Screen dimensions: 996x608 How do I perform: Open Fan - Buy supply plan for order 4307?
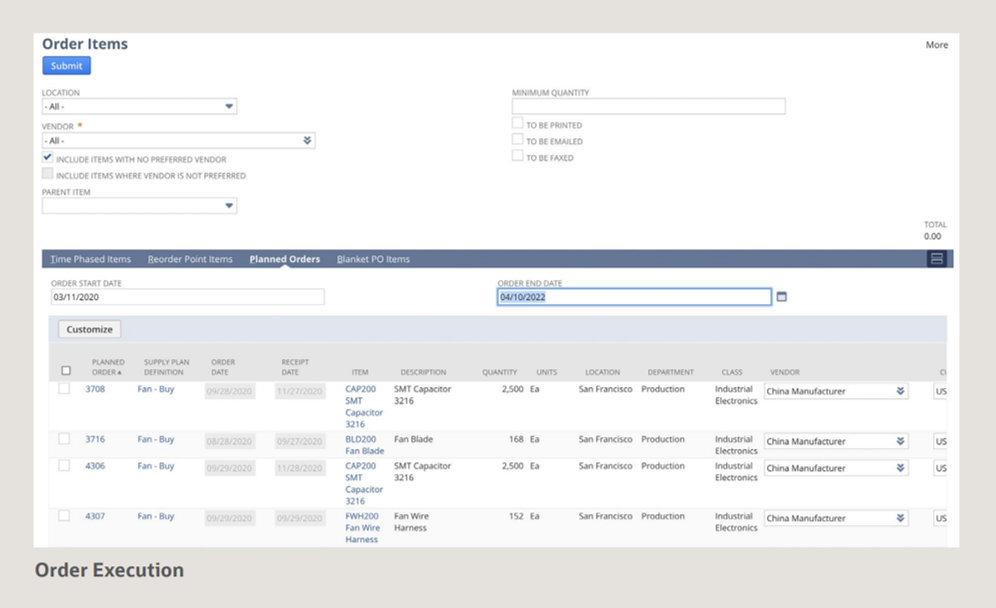click(156, 516)
